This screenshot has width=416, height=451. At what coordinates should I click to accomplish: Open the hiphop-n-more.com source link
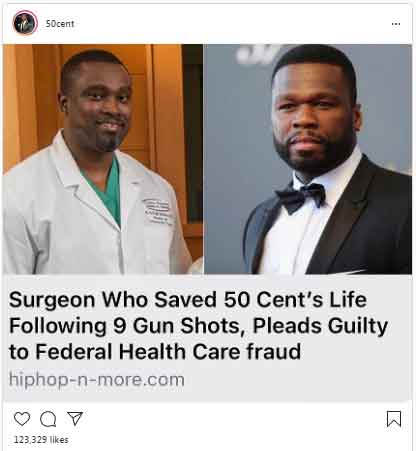point(97,380)
